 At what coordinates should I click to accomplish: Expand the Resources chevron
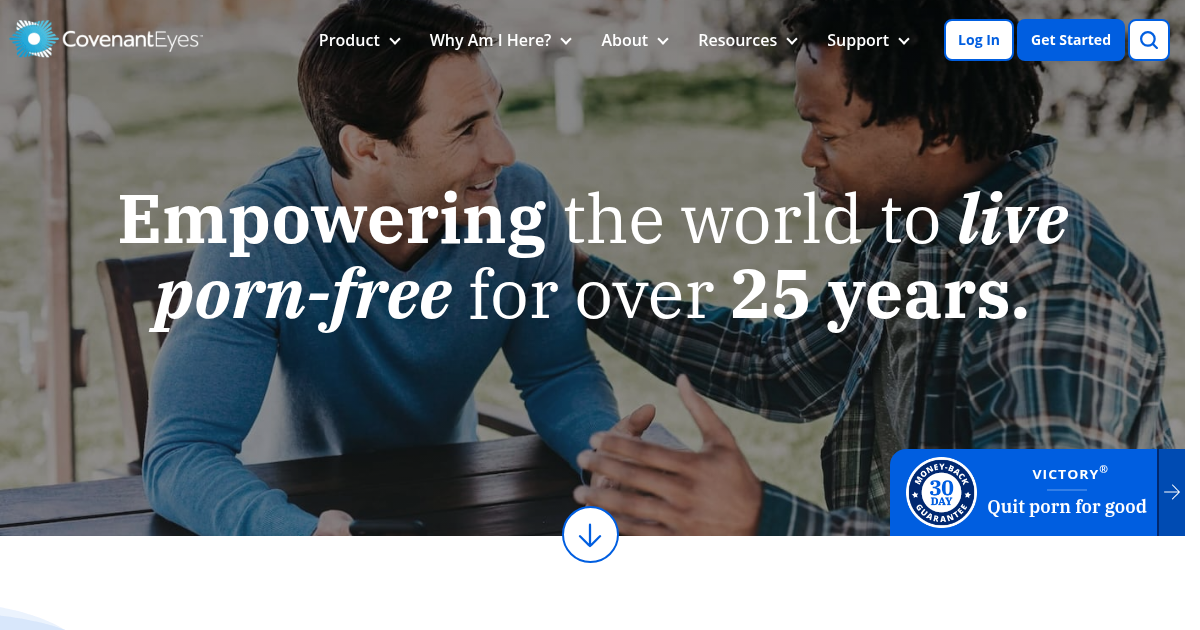pos(792,41)
